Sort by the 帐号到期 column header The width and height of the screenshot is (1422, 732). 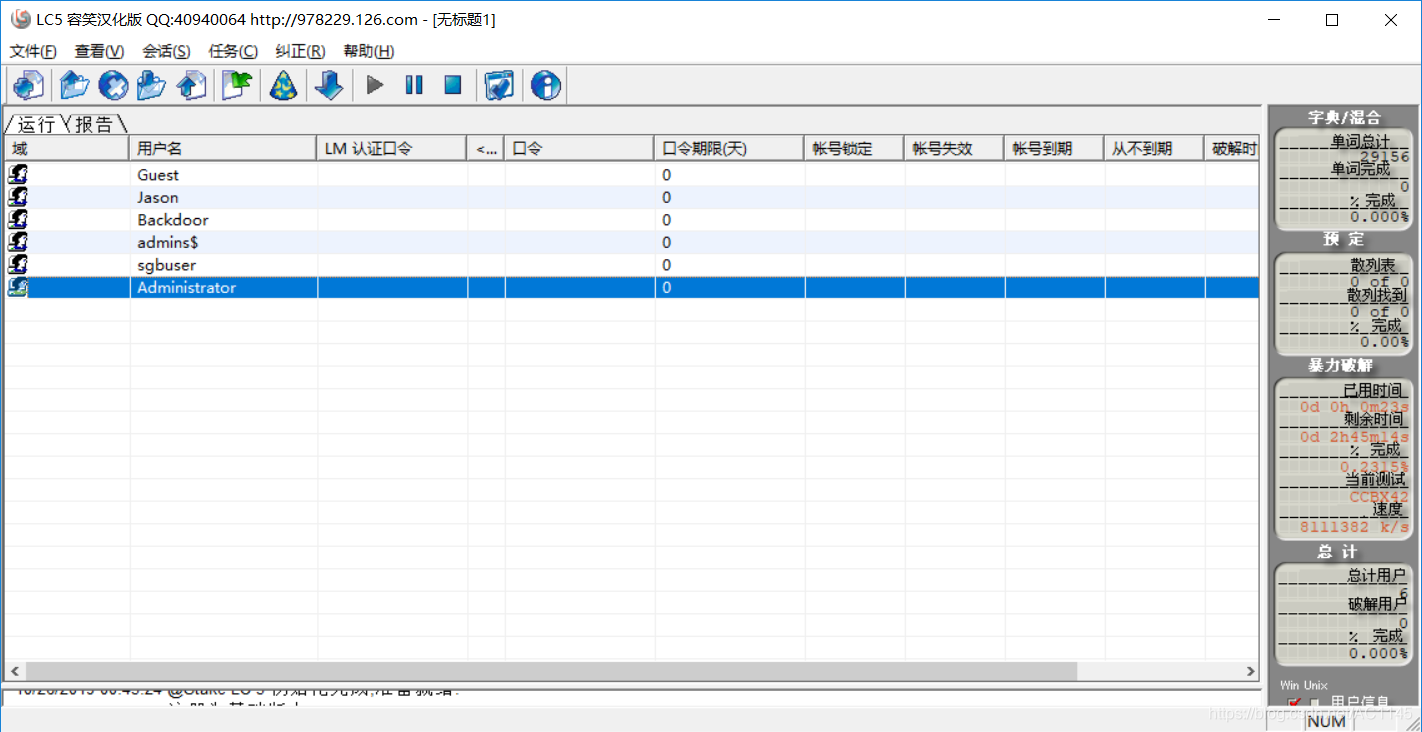pos(1053,149)
